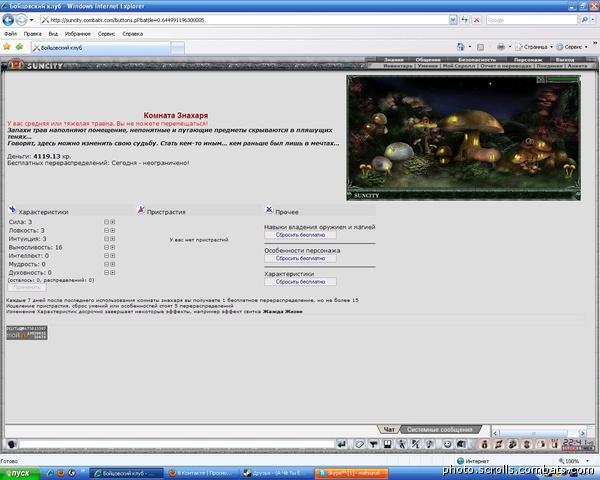This screenshot has width=600, height=480.
Task: Click the Выход link in game top menu
Action: coord(565,60)
